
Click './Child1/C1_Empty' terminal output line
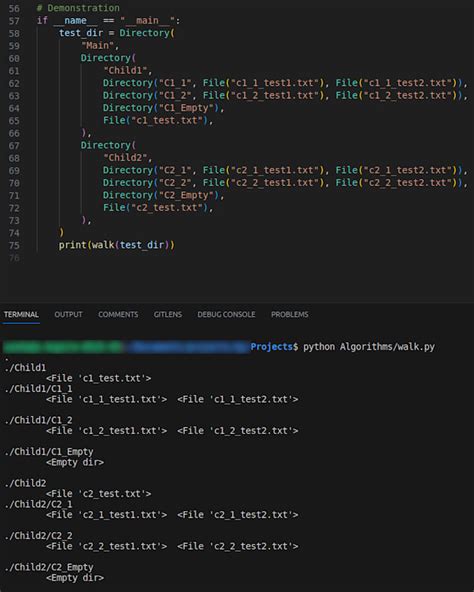click(x=49, y=452)
